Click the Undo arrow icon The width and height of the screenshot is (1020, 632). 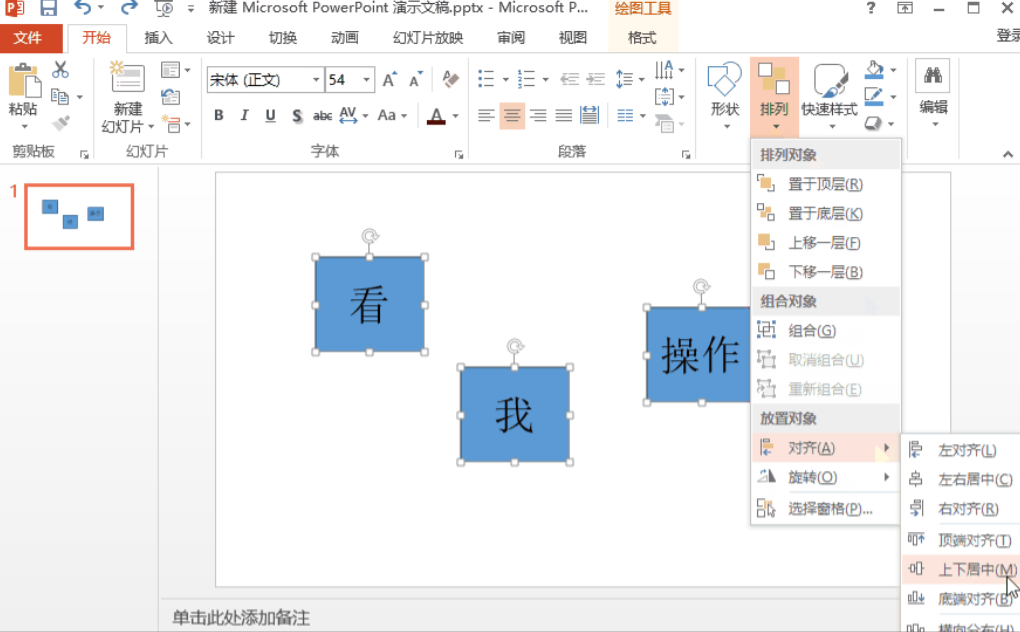[83, 8]
